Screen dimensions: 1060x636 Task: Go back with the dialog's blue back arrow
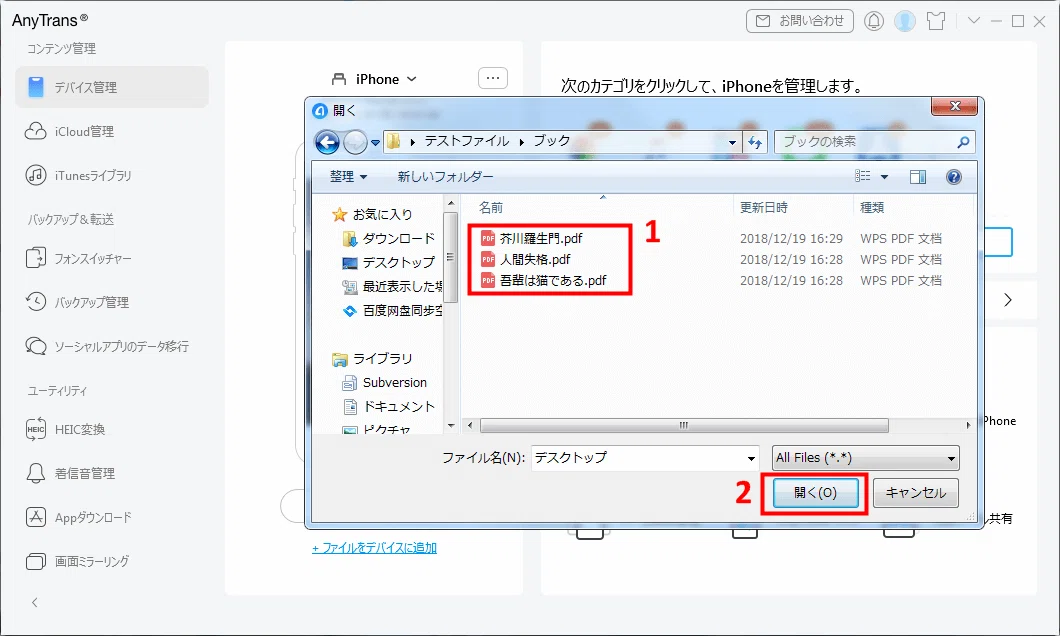(327, 142)
